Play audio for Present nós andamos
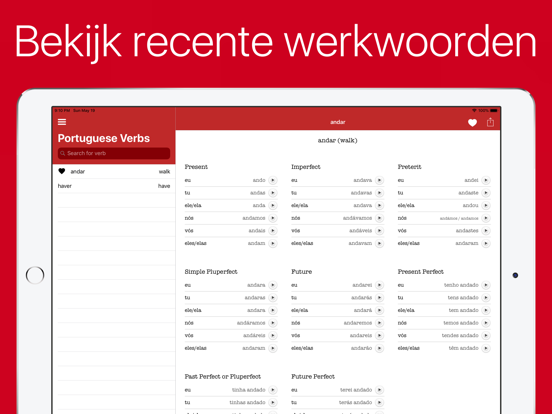This screenshot has width=552, height=414. click(273, 218)
